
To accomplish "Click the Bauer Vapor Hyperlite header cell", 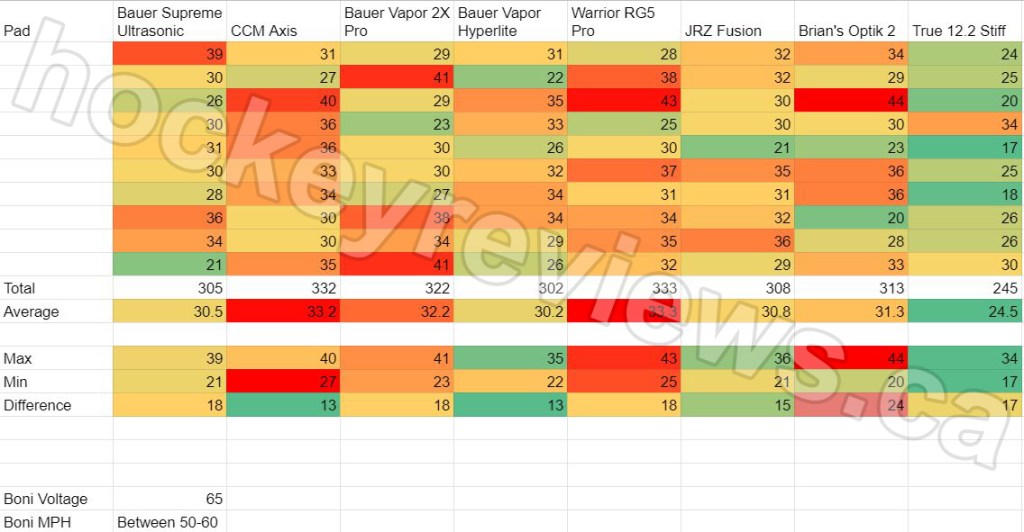I will 500,22.
